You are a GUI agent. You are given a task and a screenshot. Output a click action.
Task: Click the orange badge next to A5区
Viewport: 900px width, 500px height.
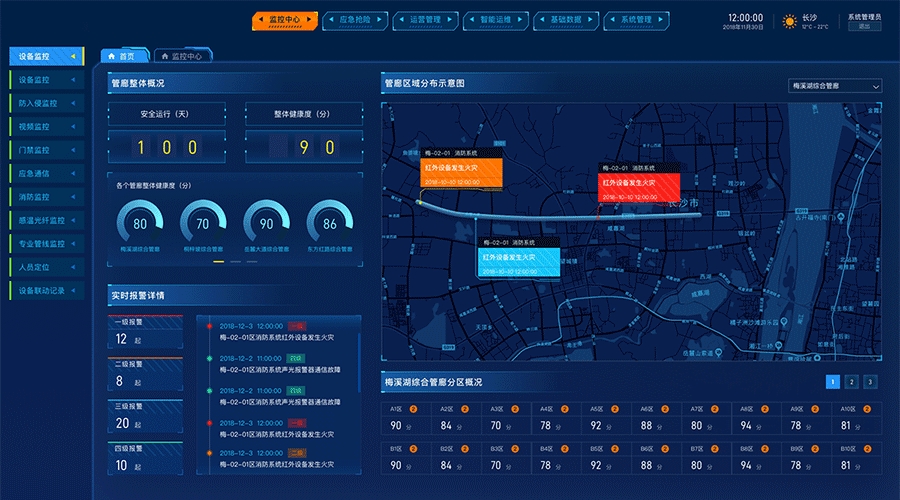[615, 409]
